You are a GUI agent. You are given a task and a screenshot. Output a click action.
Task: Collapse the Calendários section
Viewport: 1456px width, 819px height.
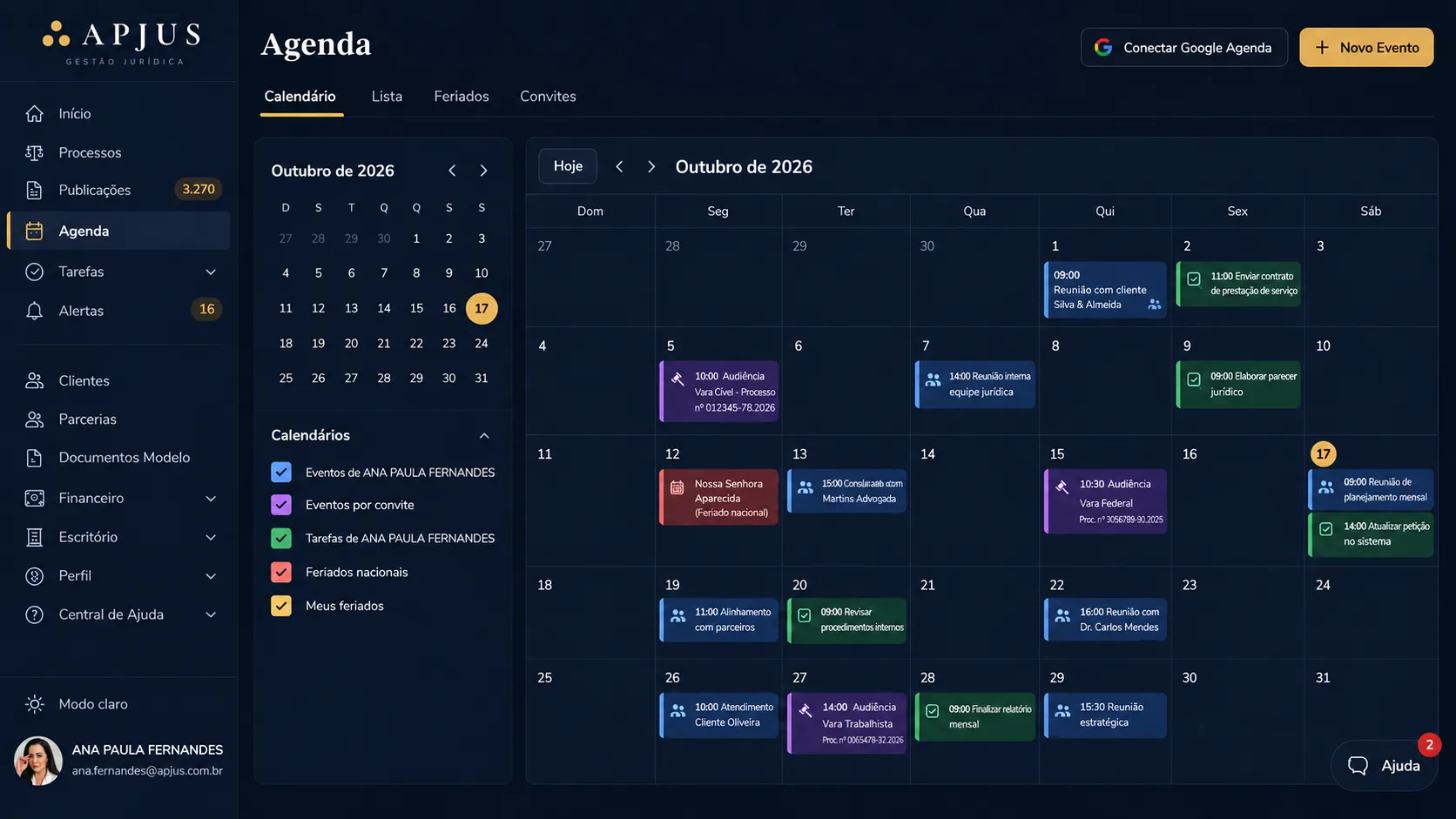tap(484, 435)
